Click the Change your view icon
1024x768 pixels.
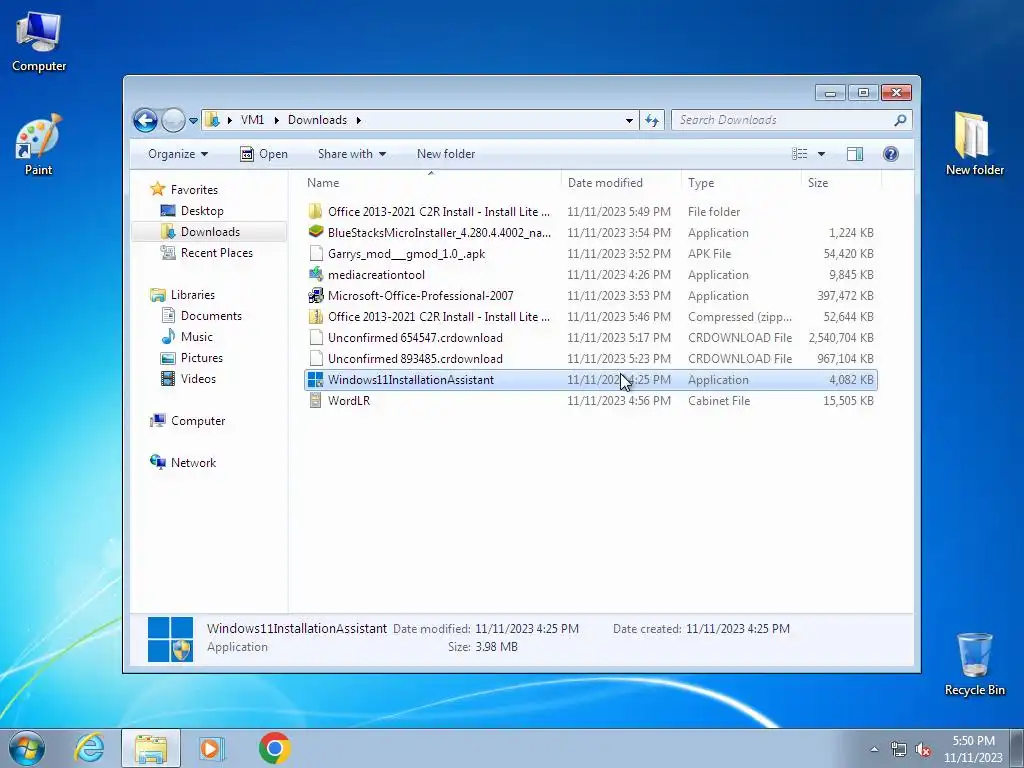pos(799,154)
